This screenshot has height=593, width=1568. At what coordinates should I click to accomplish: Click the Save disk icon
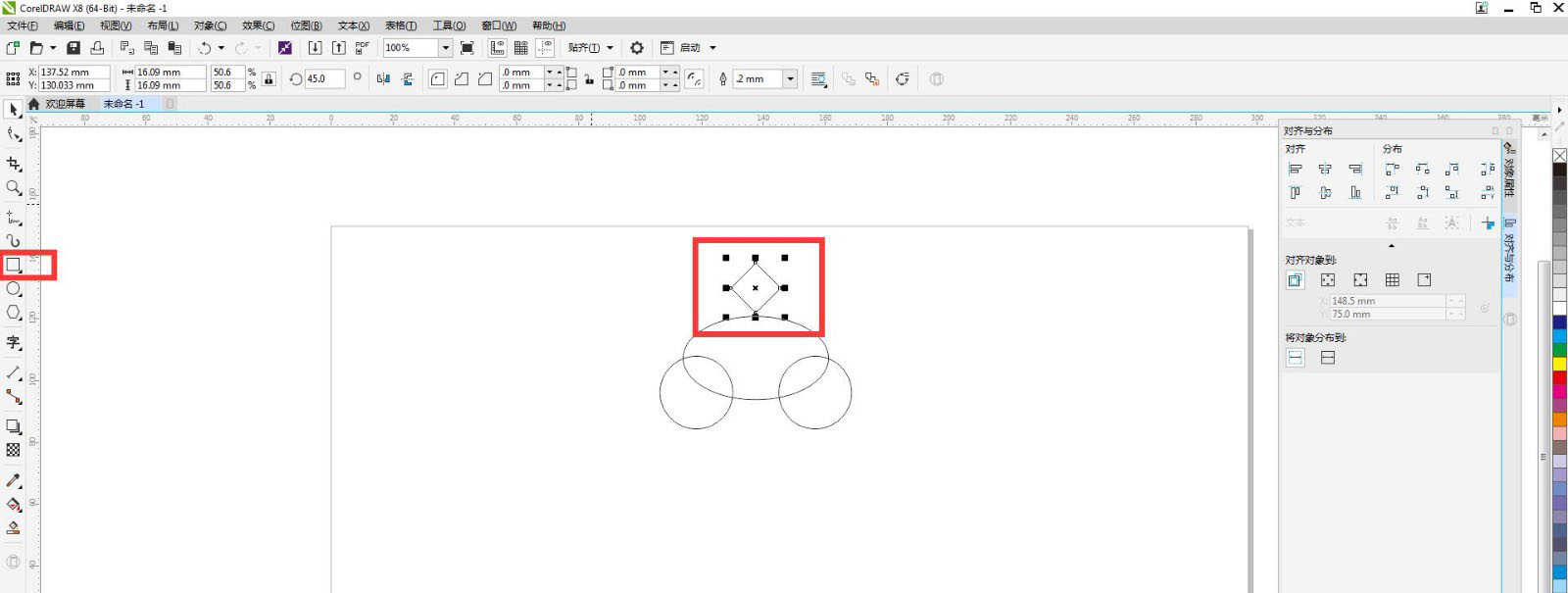(x=73, y=48)
